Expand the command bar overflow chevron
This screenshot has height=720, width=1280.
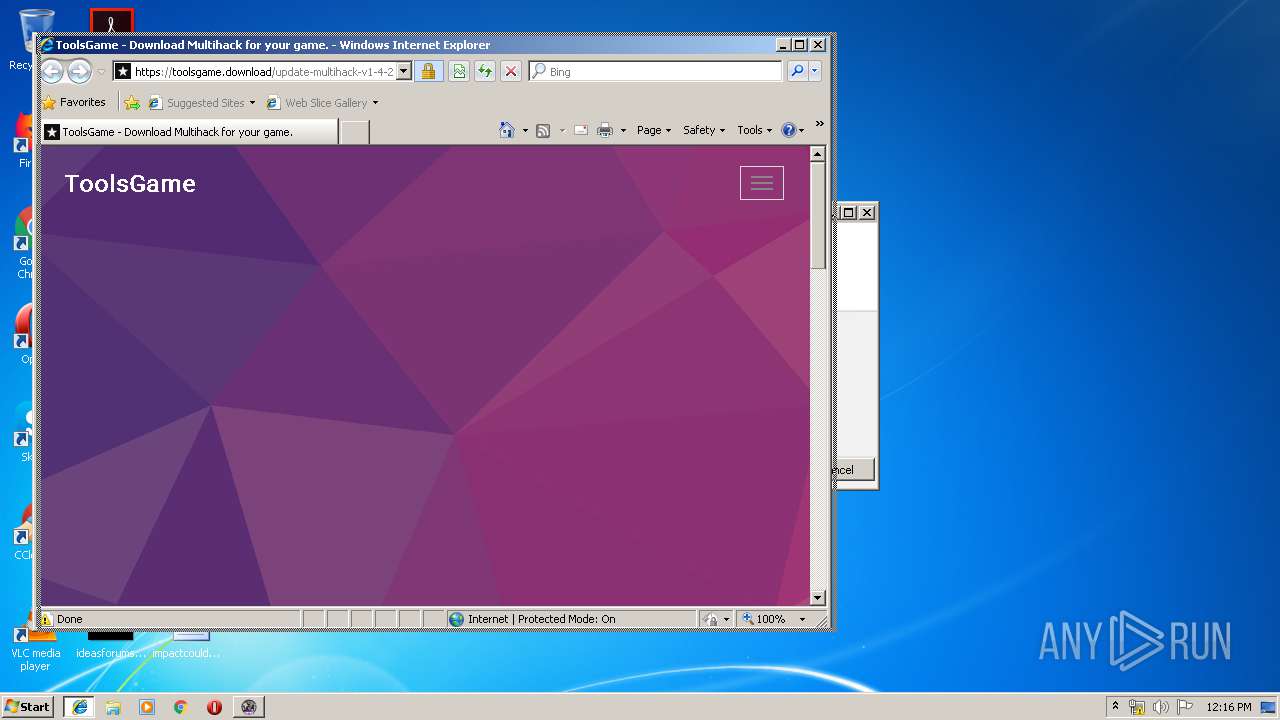[820, 125]
